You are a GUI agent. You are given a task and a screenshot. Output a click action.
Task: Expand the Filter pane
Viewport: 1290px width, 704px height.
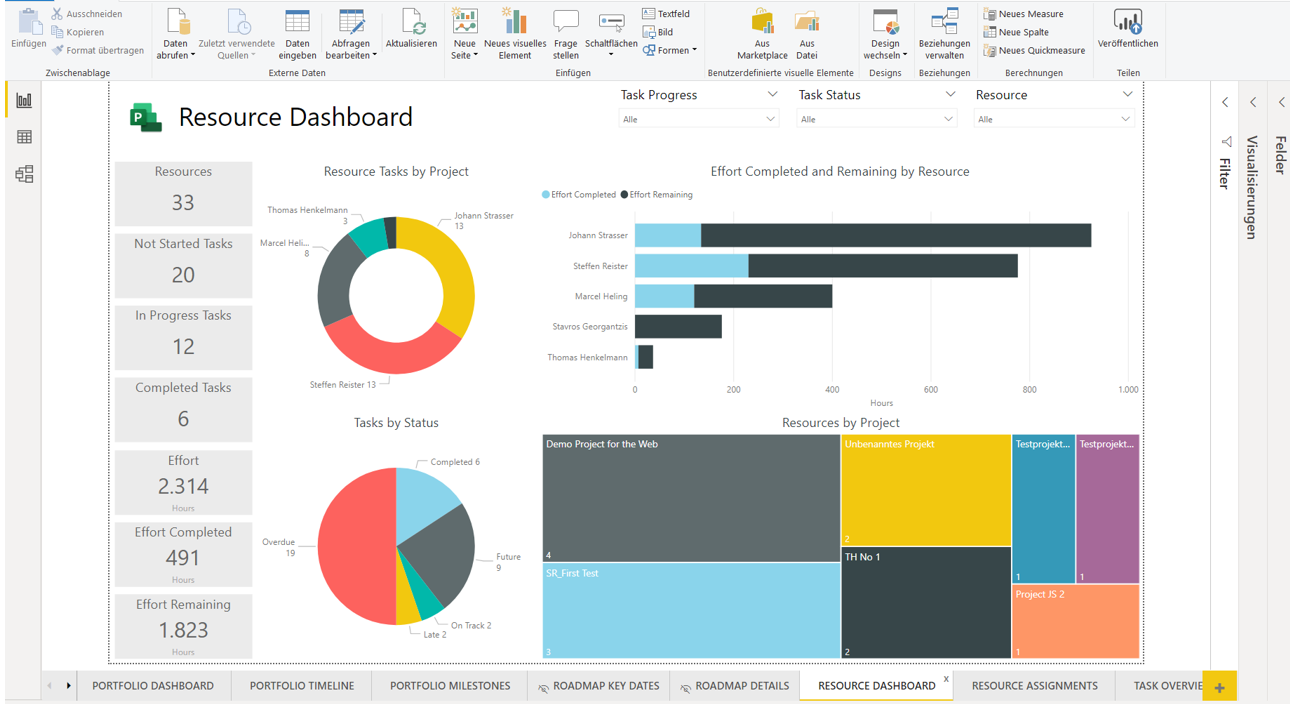[1225, 102]
